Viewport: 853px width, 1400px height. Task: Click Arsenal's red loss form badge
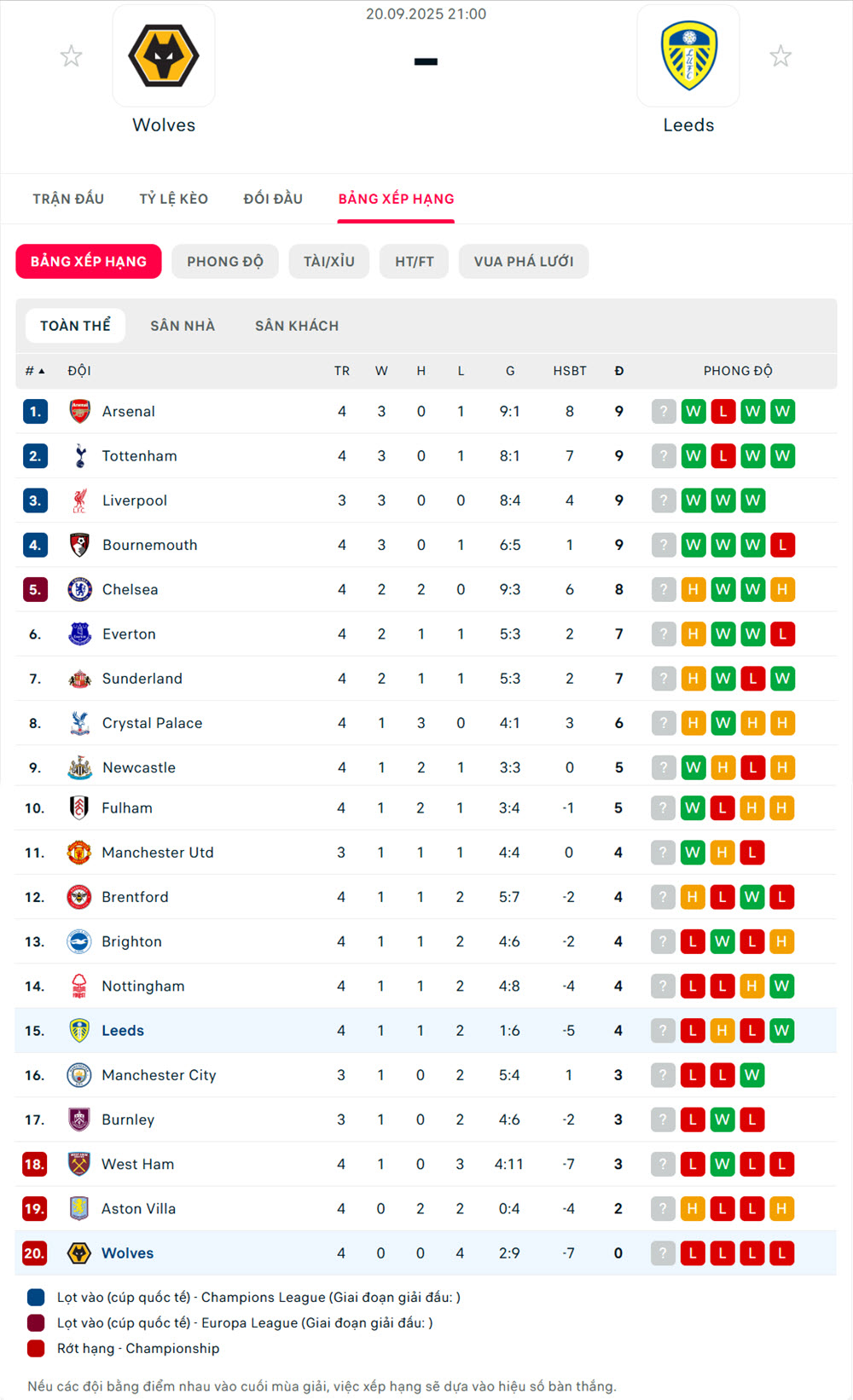coord(723,412)
